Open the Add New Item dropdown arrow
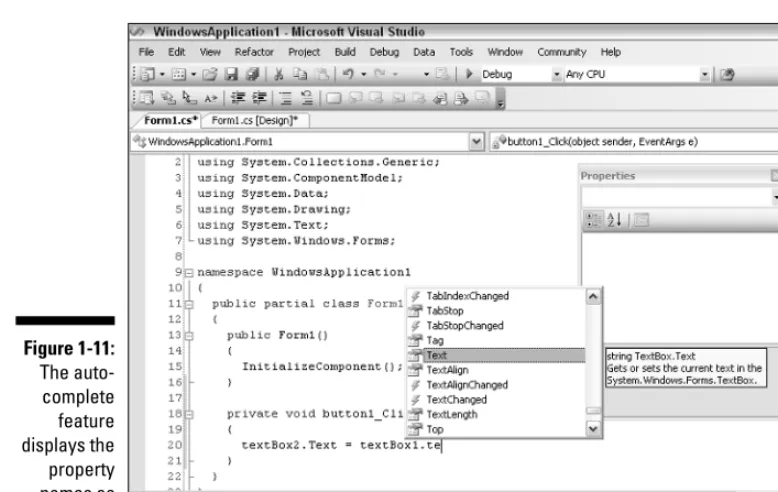 [x=194, y=74]
